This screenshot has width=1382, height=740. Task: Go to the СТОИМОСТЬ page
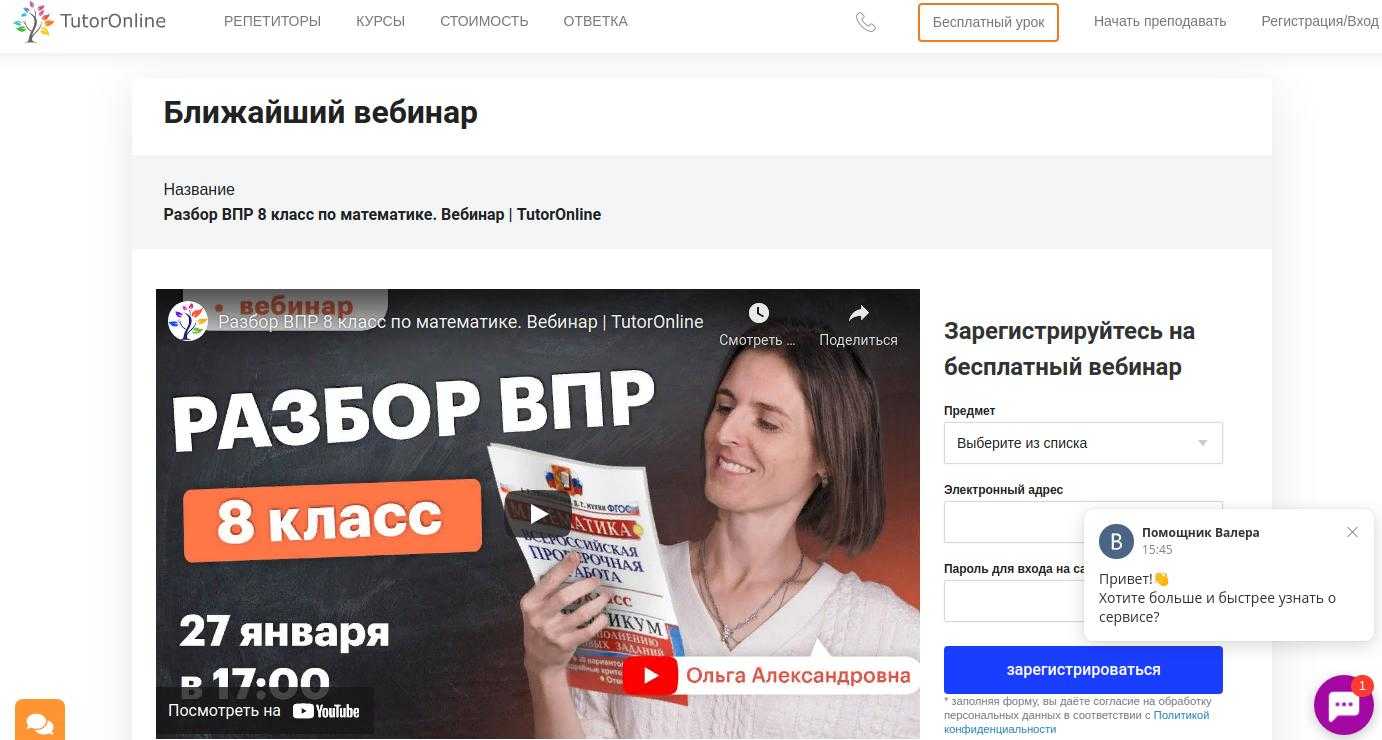click(x=484, y=21)
